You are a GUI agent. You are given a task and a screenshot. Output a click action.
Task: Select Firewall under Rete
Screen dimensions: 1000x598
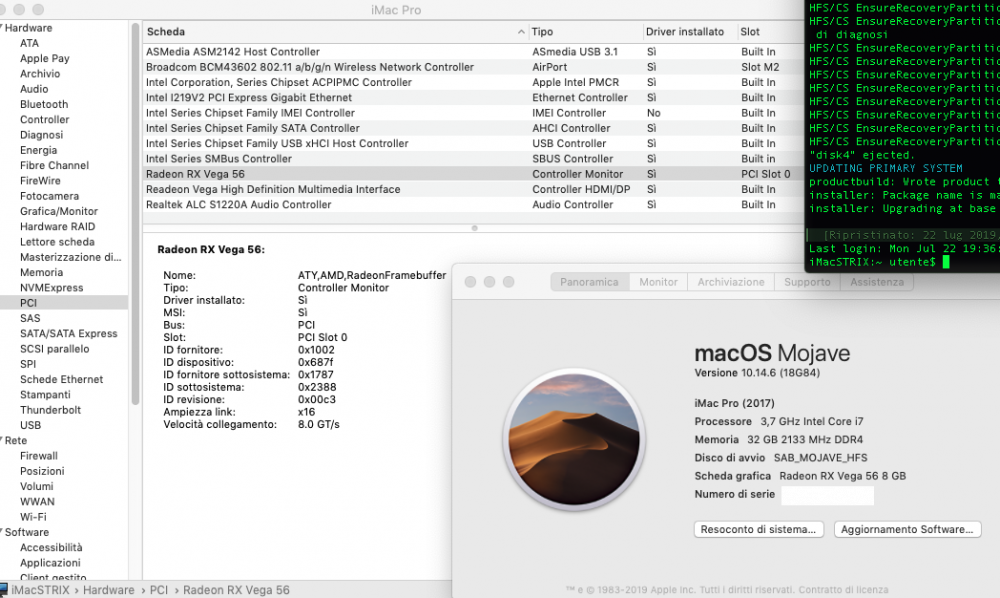click(38, 456)
